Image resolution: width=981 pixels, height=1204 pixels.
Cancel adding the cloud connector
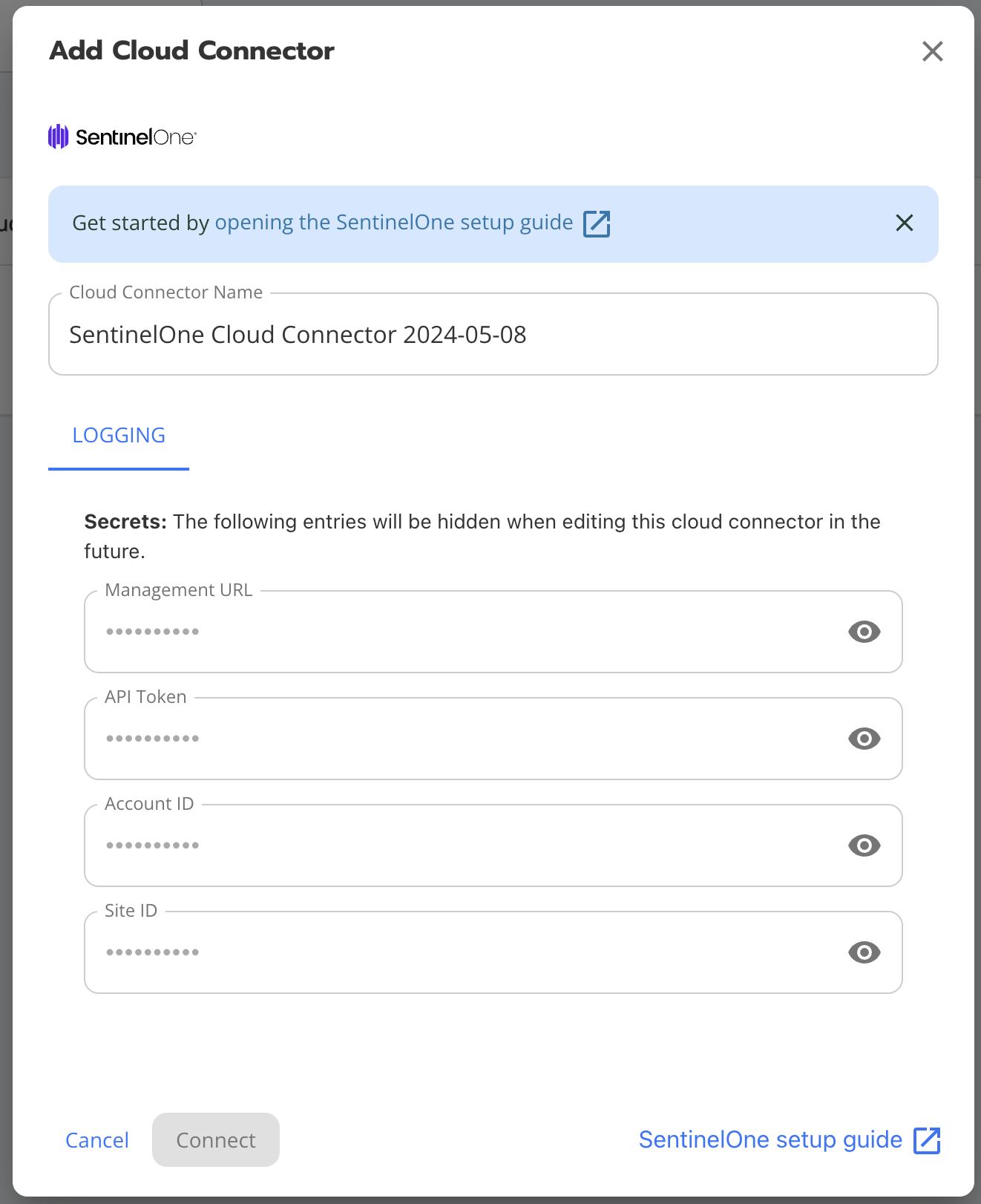point(97,1140)
